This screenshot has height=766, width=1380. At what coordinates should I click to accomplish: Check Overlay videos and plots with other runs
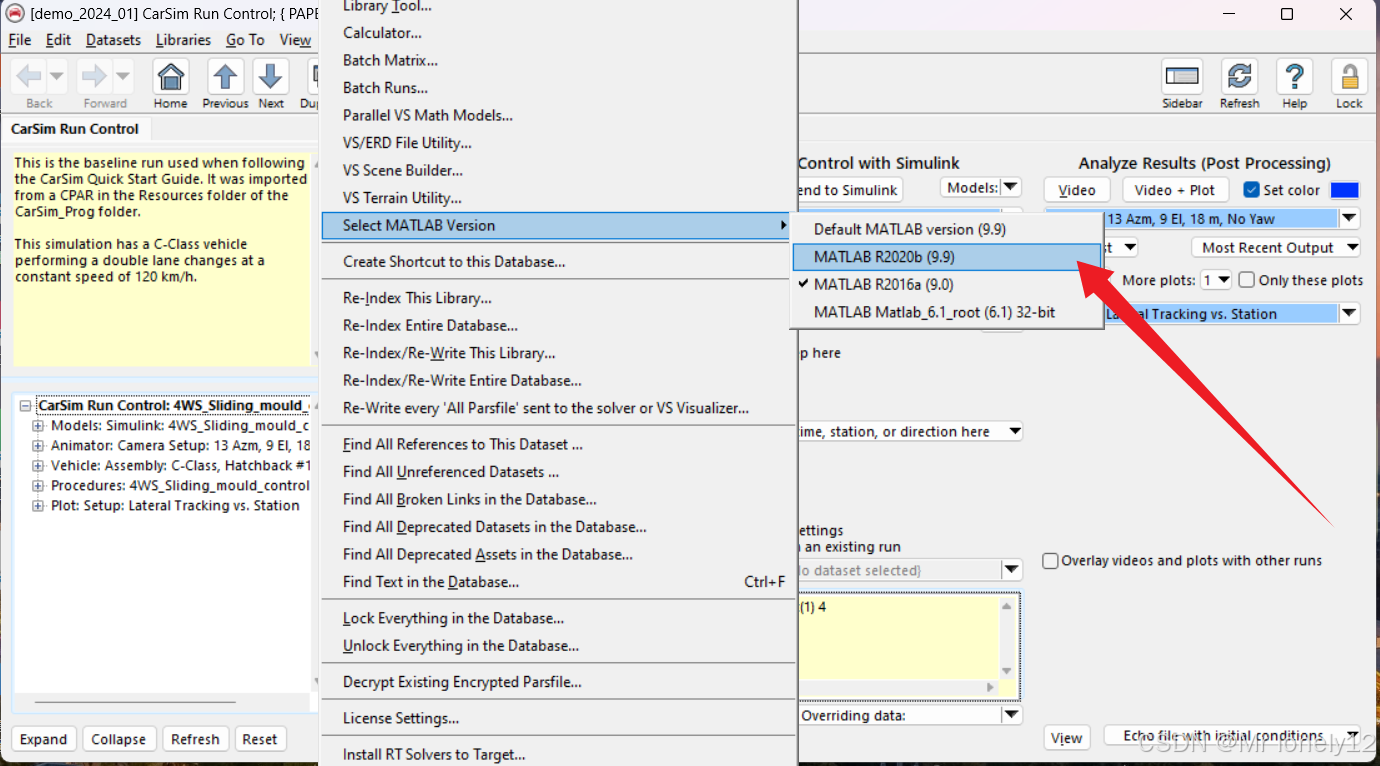tap(1050, 561)
